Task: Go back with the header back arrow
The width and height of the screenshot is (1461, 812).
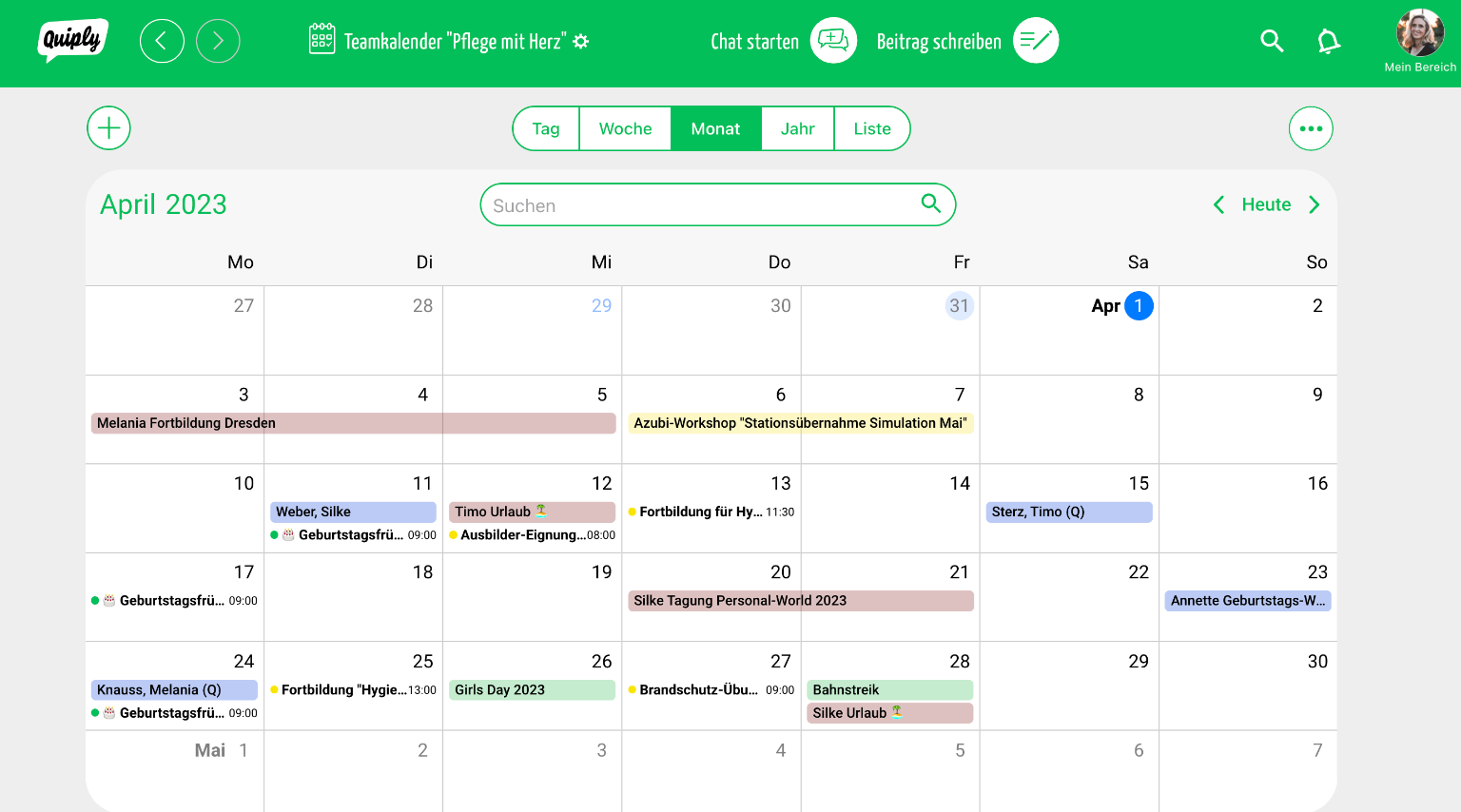Action: coord(162,42)
